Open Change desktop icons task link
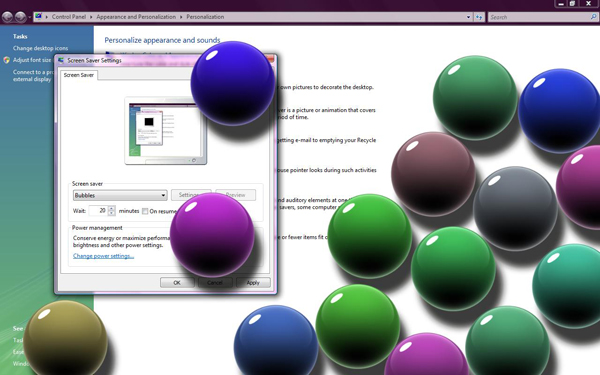Image resolution: width=600 pixels, height=375 pixels. [40, 48]
